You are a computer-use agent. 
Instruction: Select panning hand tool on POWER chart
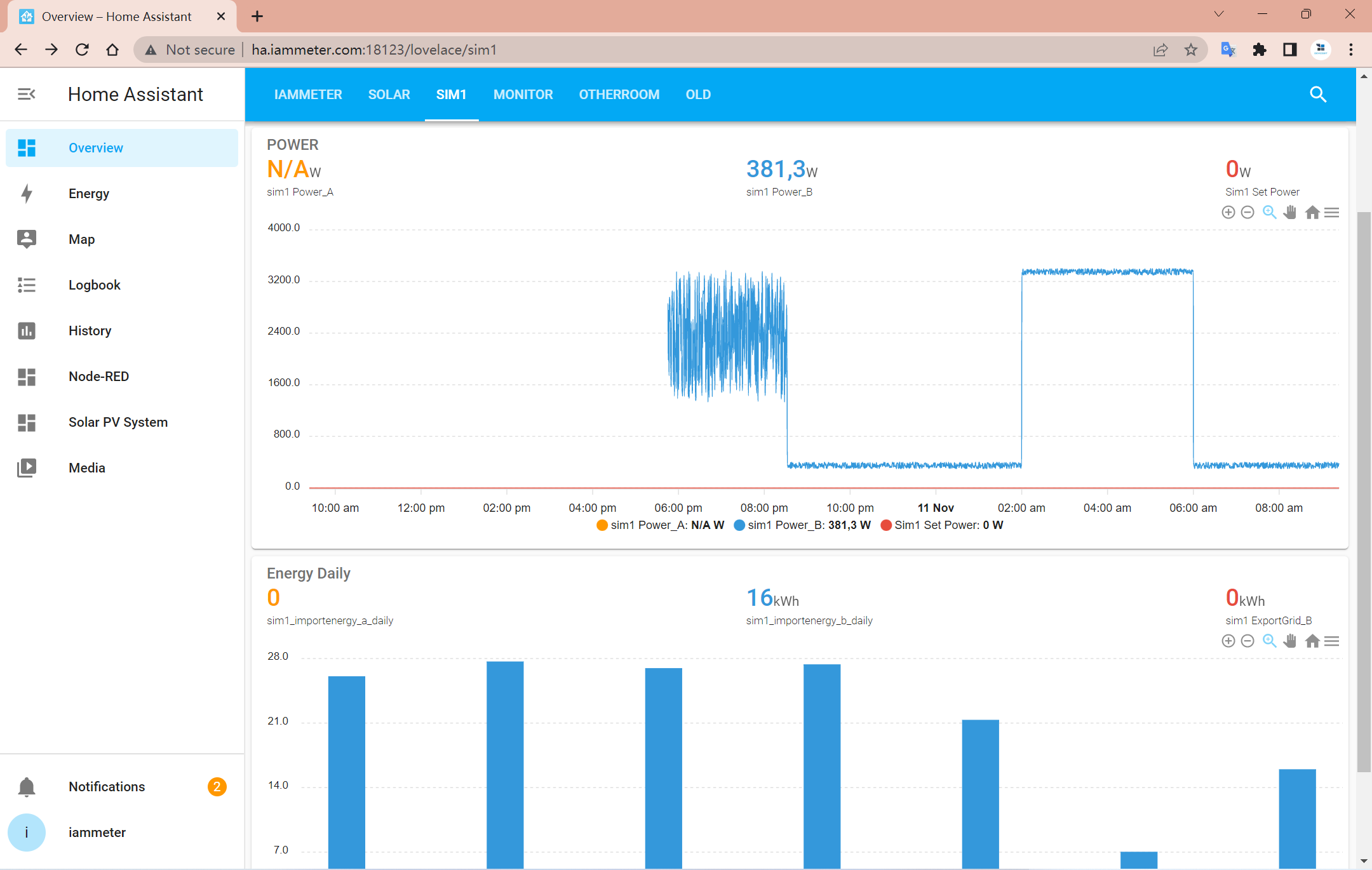(1289, 213)
